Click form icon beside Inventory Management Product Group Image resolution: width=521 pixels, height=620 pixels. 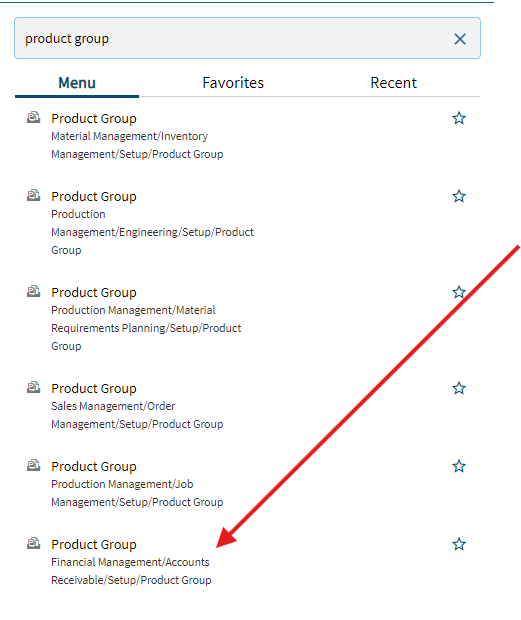point(34,117)
